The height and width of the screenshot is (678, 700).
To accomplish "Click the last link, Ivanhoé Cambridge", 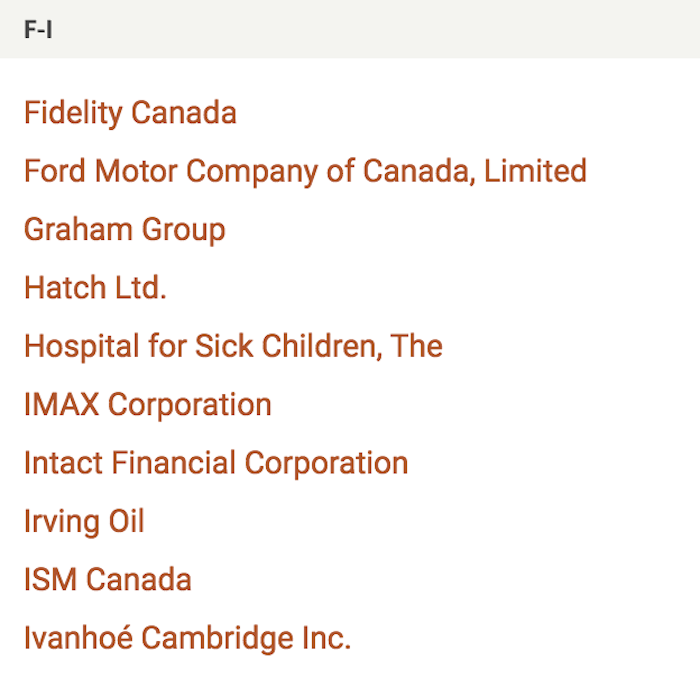I will pos(187,638).
